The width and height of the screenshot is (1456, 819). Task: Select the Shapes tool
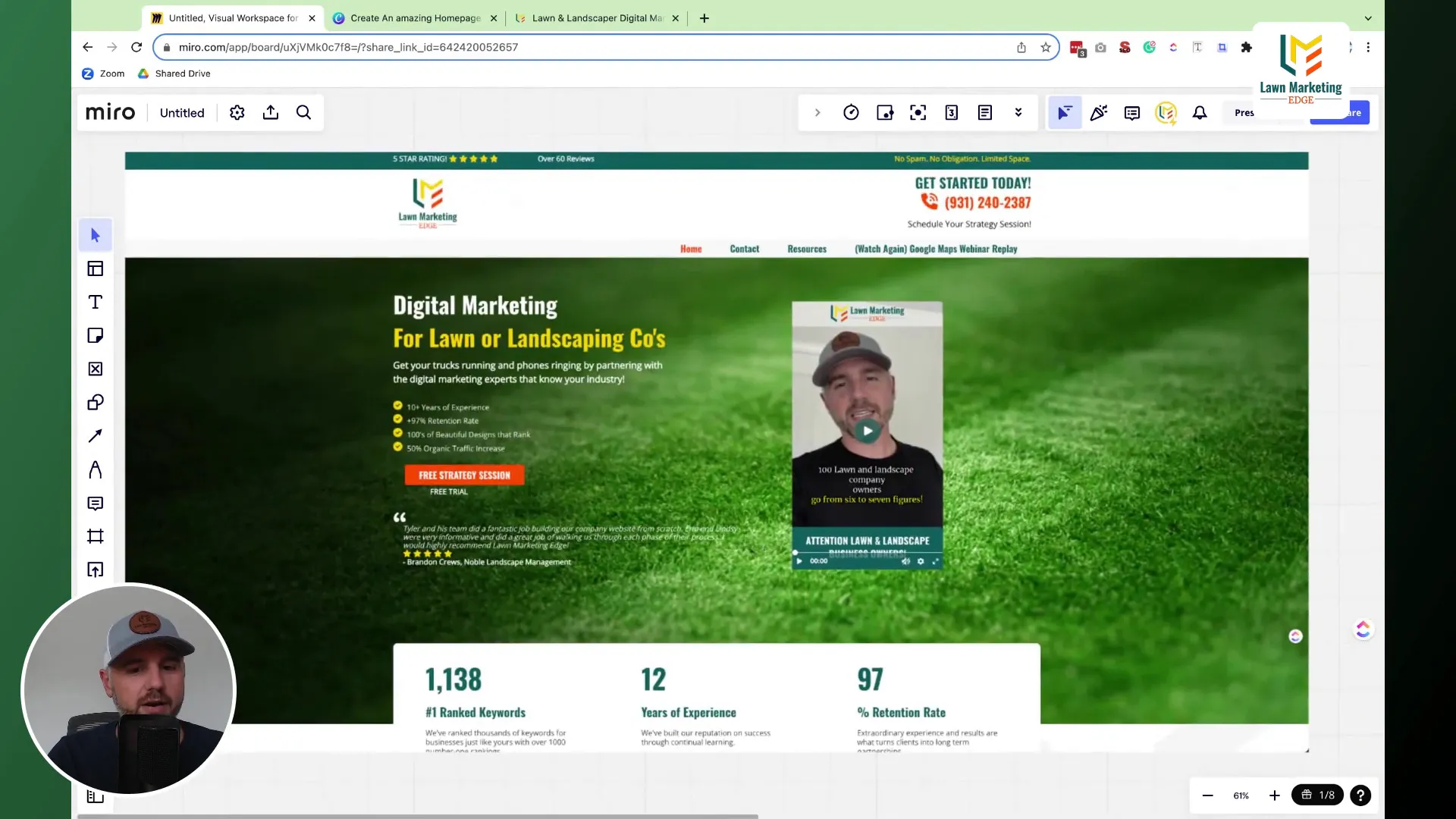[x=95, y=402]
